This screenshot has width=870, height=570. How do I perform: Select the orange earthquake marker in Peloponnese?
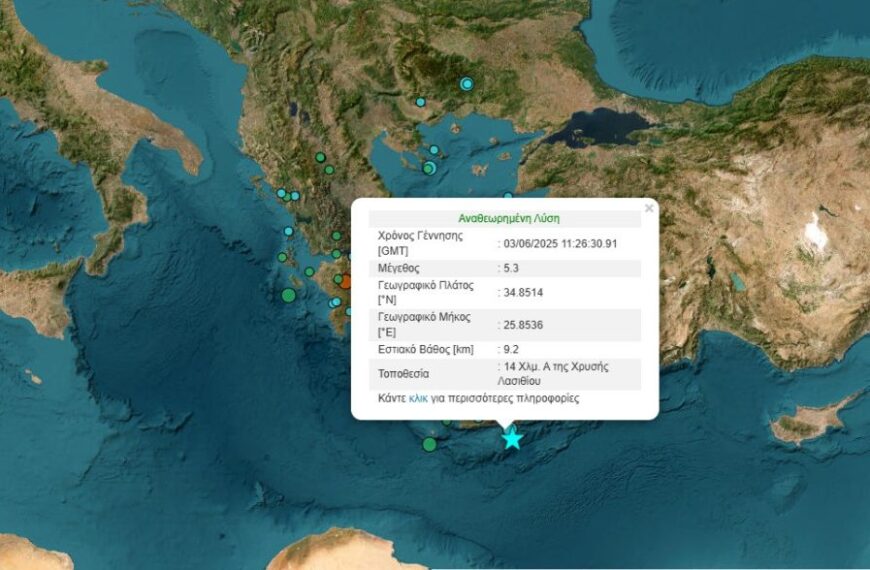tap(345, 281)
